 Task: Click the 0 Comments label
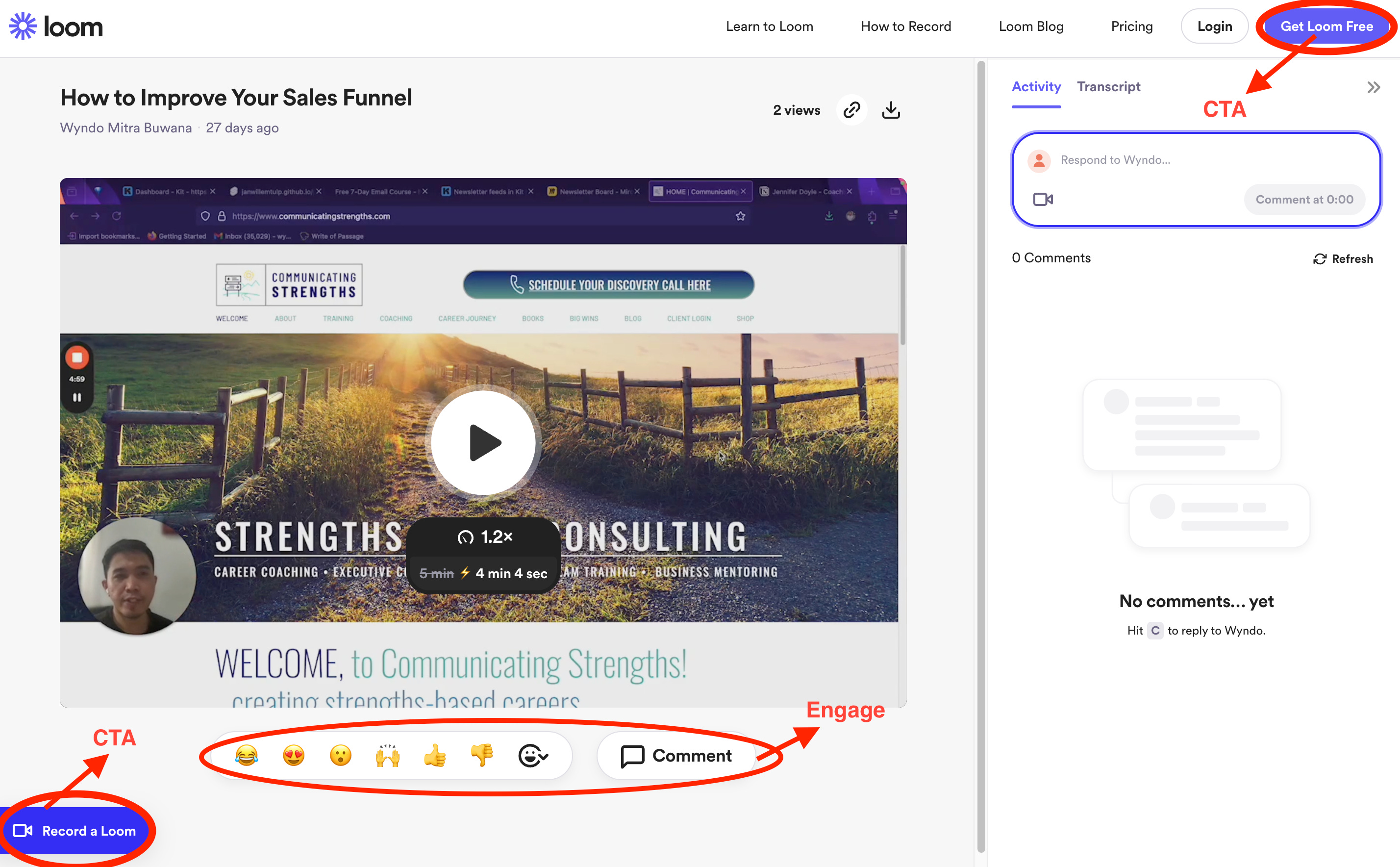pyautogui.click(x=1051, y=258)
